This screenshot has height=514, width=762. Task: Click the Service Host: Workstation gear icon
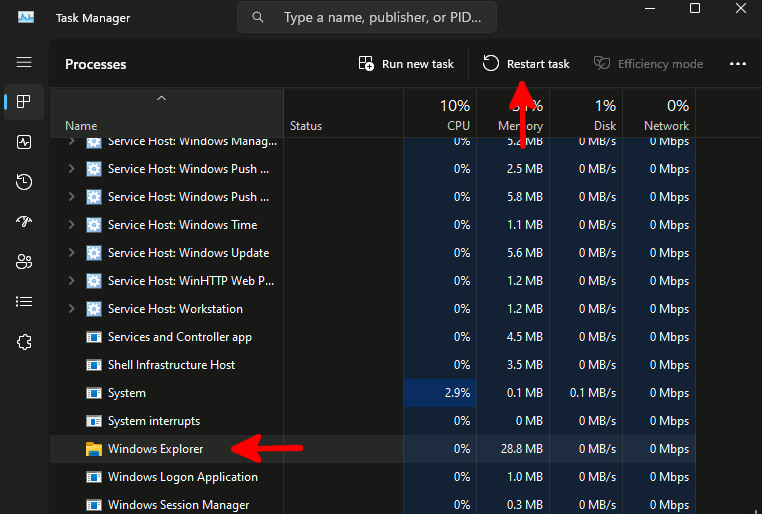click(x=94, y=309)
